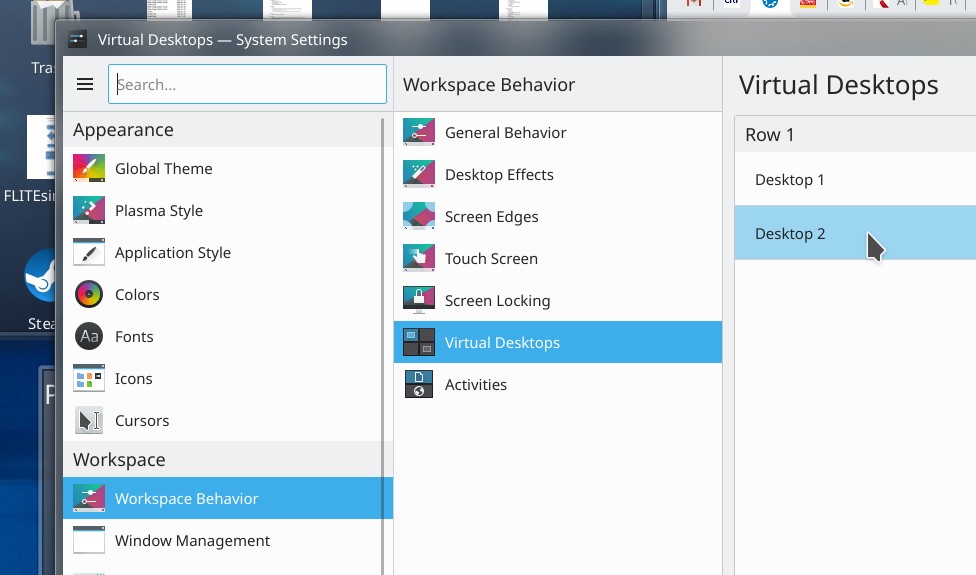Click the Steam desktop shortcut icon
Screen dimensions: 976x575
(x=42, y=277)
